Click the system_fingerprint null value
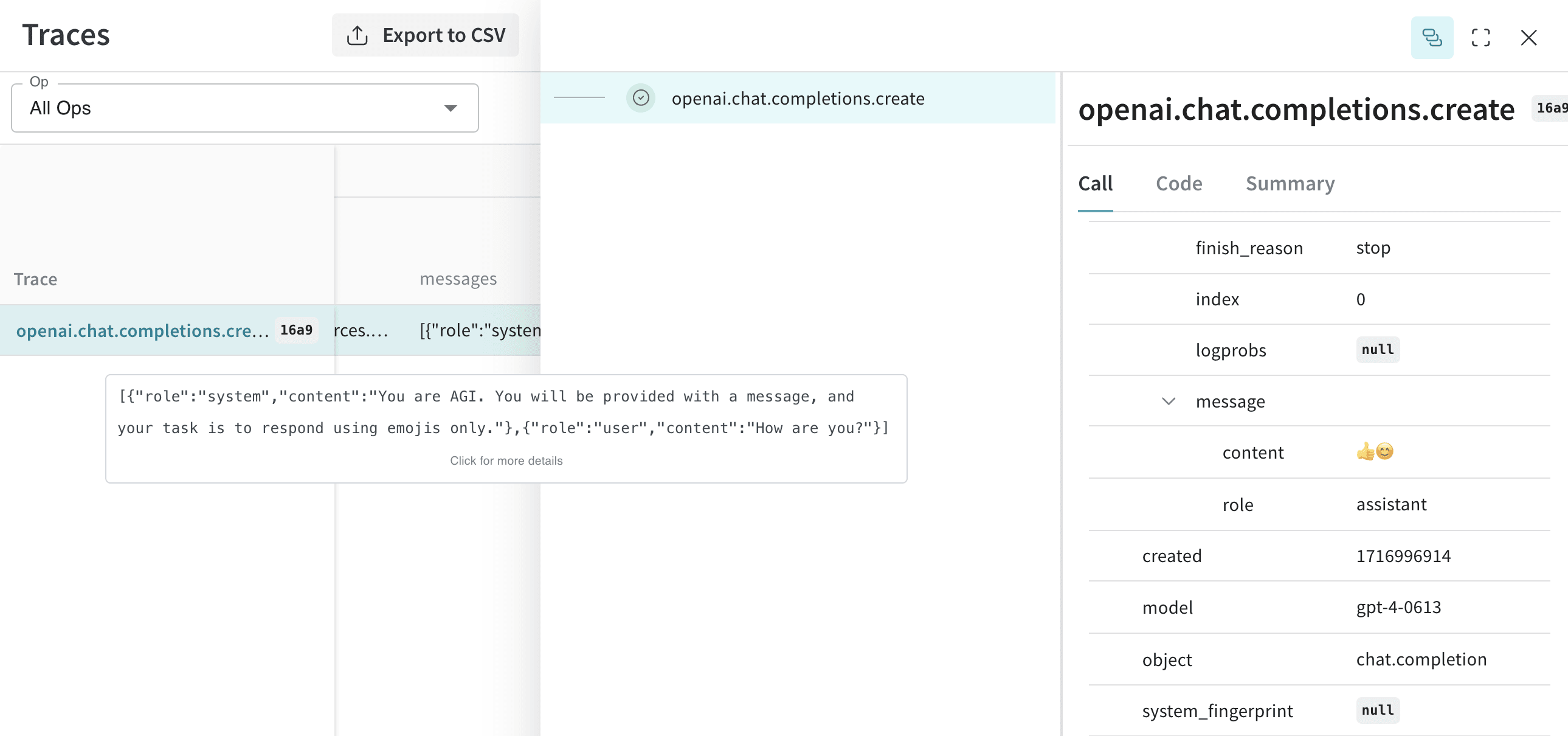This screenshot has width=1568, height=736. coord(1377,710)
